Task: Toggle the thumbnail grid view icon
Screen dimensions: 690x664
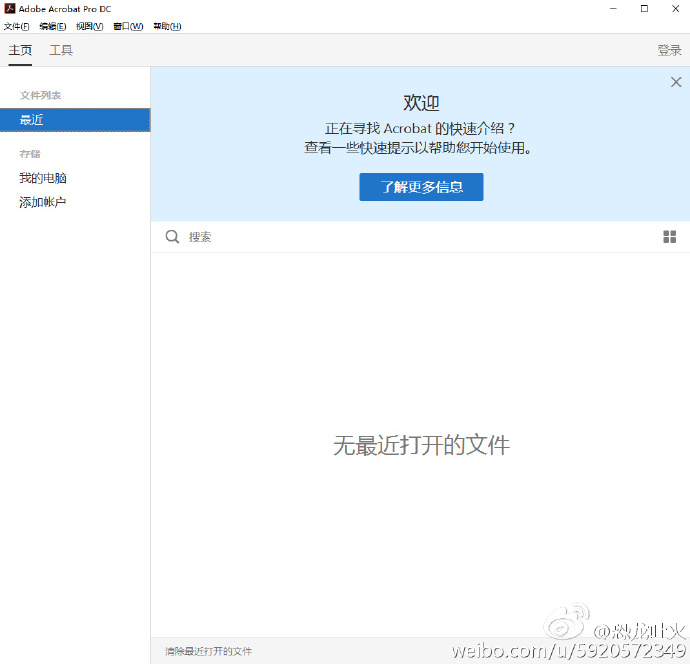Action: (670, 237)
